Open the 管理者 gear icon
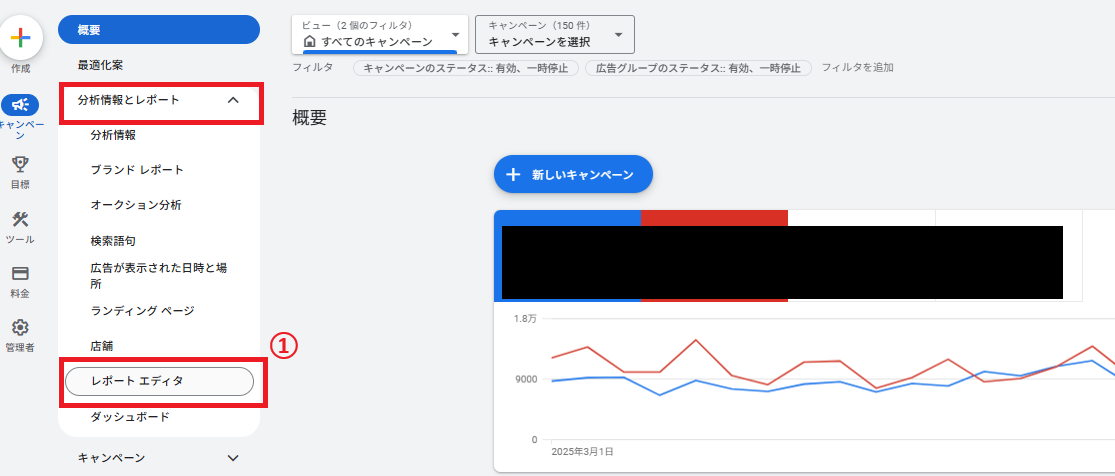 21,327
